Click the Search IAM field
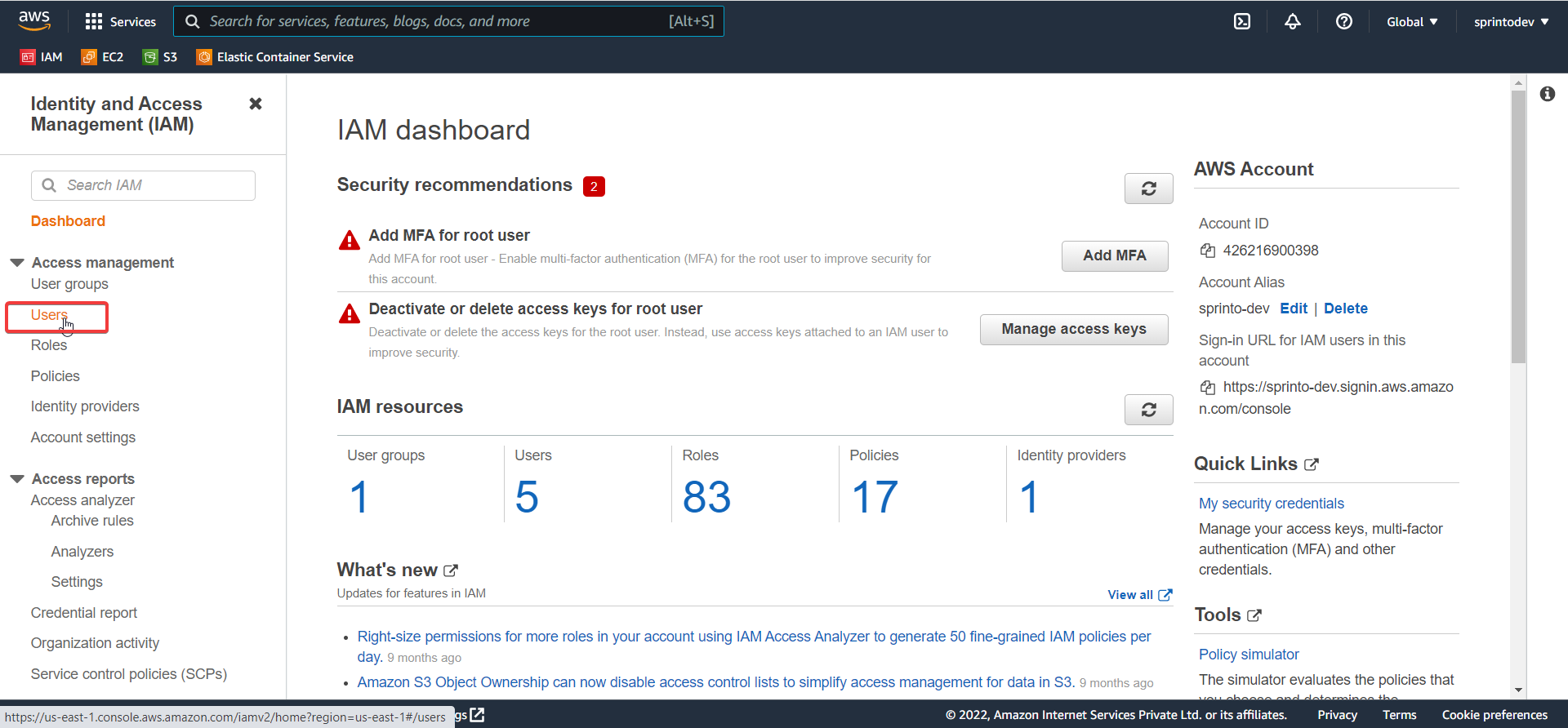 tap(143, 185)
